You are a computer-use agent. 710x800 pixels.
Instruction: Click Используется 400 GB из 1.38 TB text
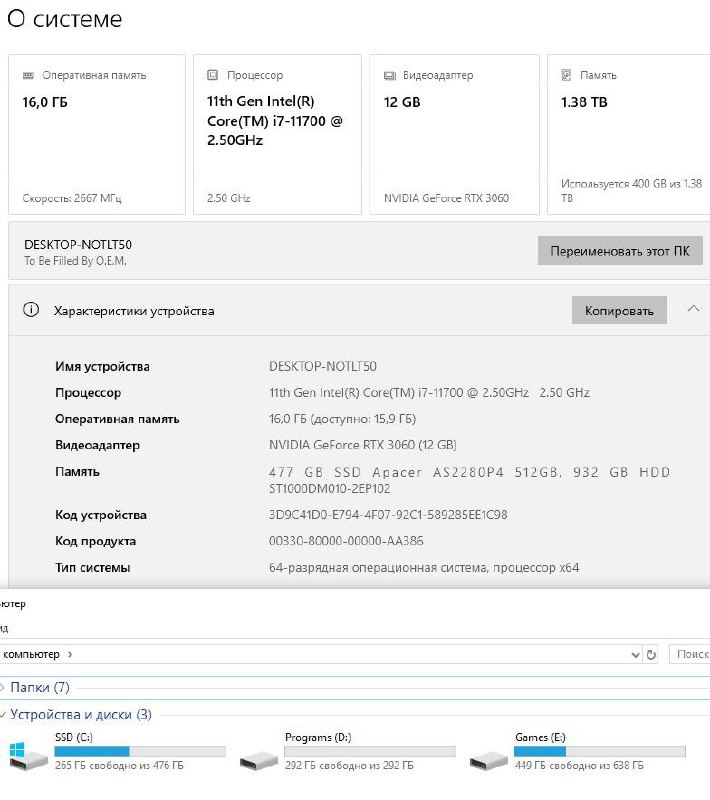[x=631, y=190]
